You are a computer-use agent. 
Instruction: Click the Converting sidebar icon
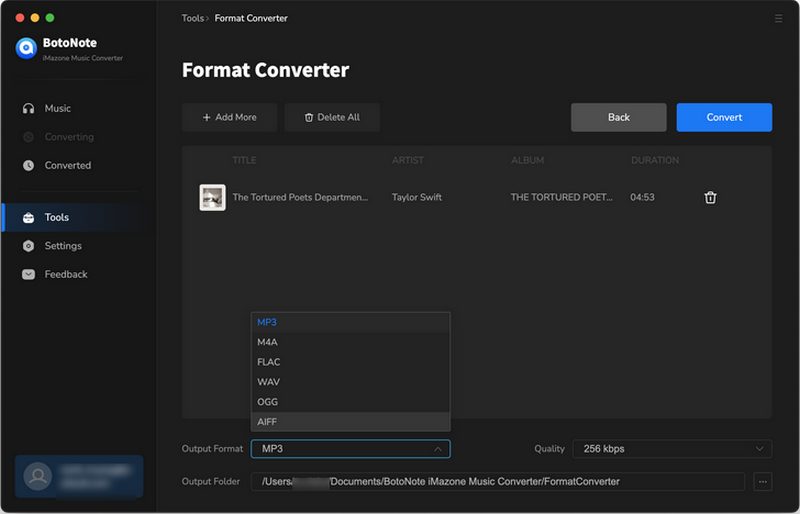click(x=29, y=137)
